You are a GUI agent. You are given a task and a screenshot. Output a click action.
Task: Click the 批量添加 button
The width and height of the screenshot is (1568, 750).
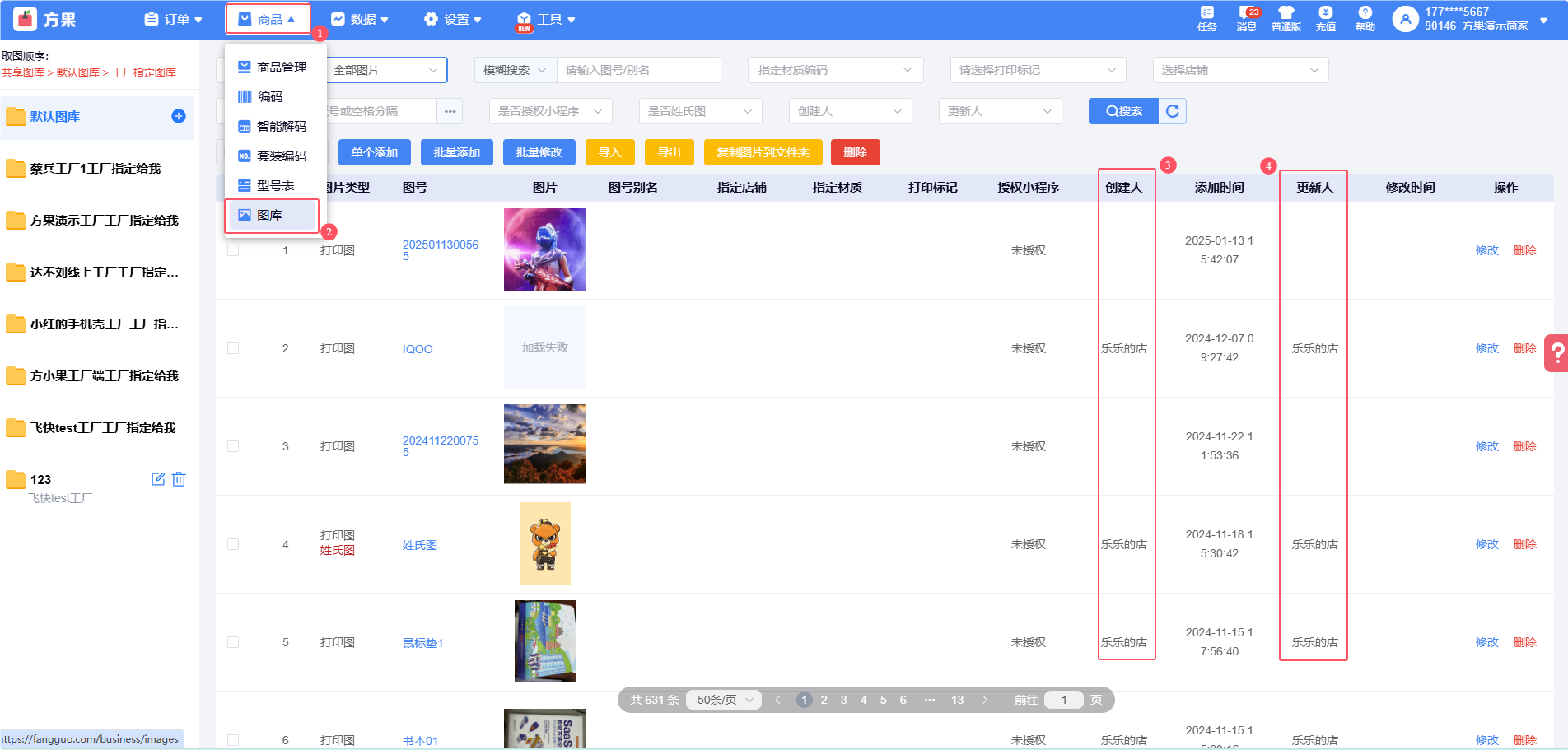point(456,152)
